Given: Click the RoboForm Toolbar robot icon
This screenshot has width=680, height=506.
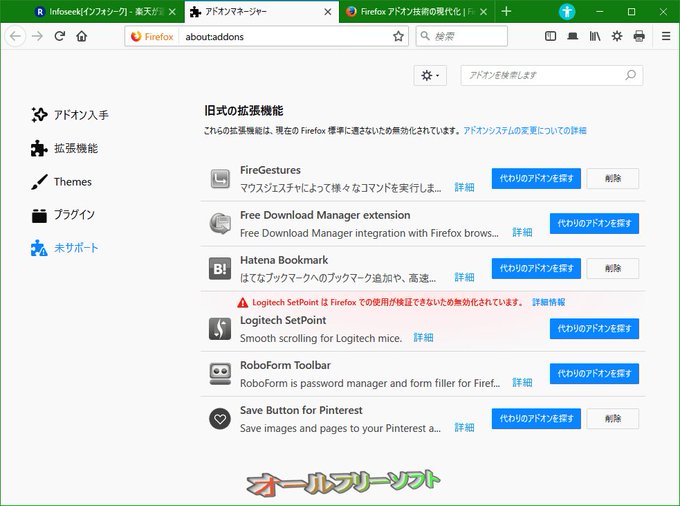Looking at the screenshot, I should [x=220, y=374].
